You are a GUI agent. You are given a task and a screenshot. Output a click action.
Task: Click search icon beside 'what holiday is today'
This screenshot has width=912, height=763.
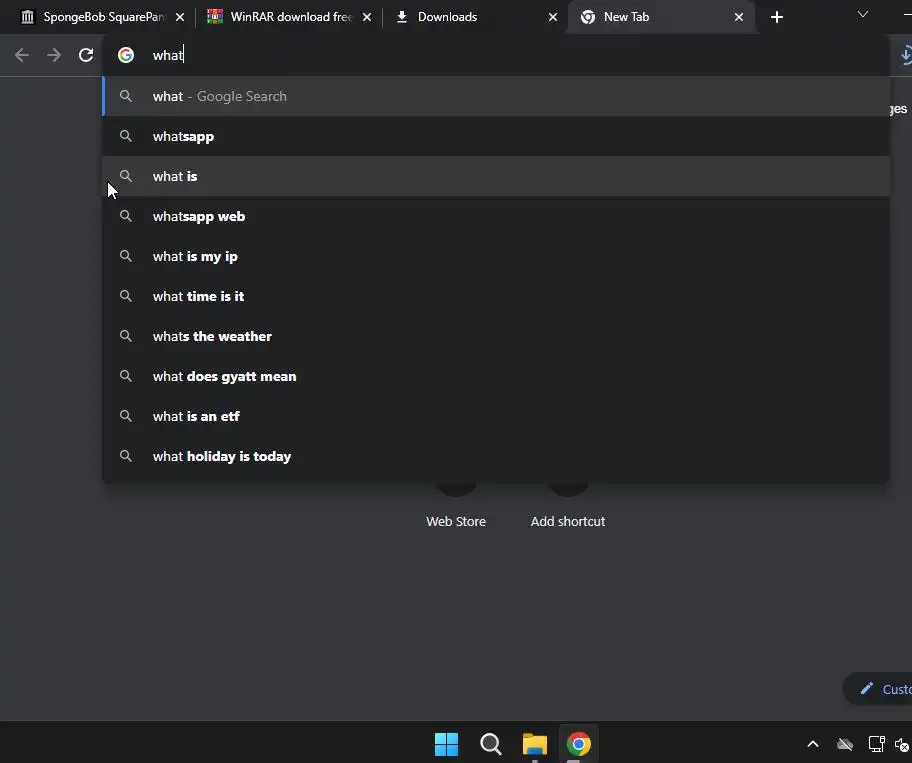[x=126, y=456]
